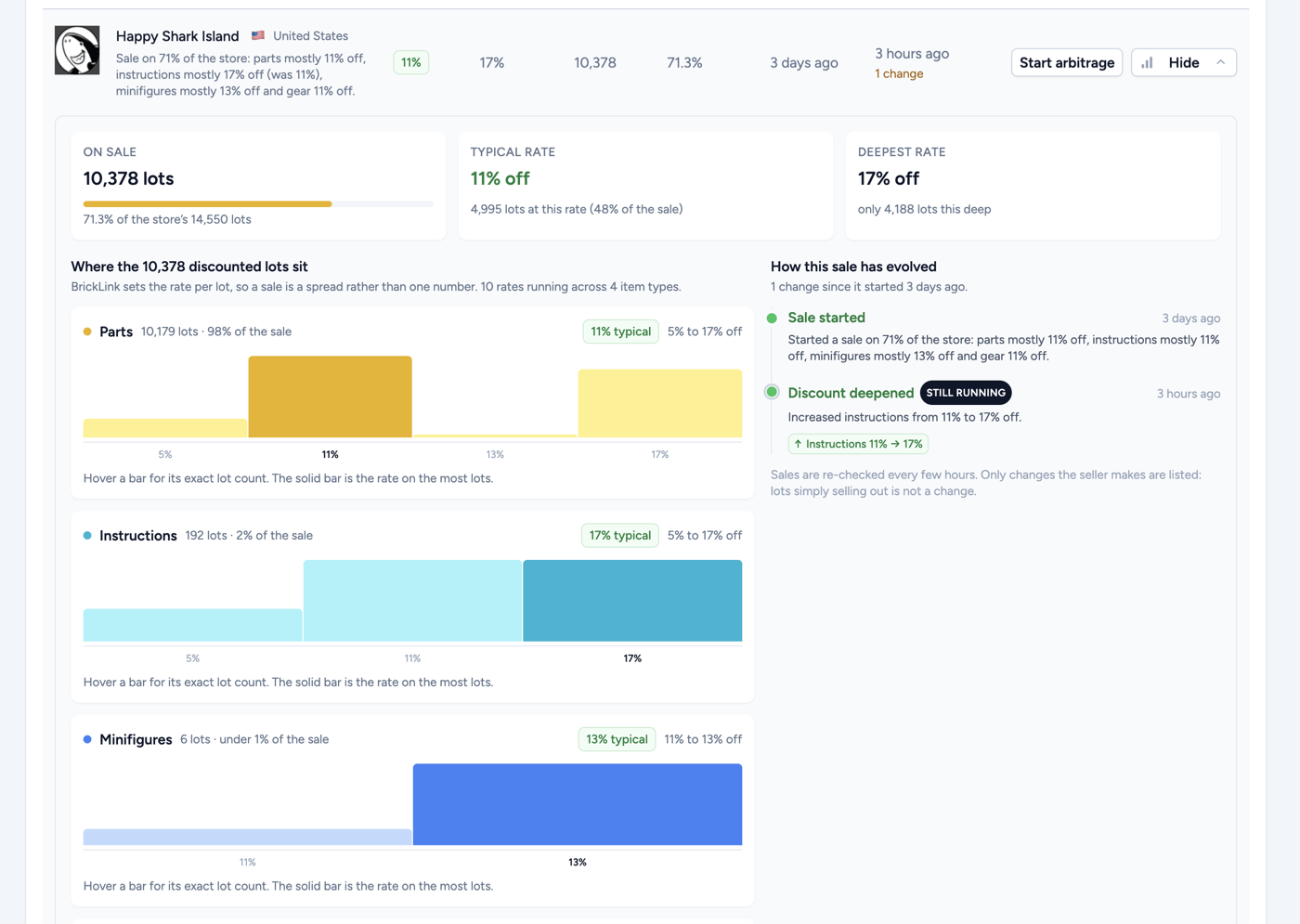
Task: Click the Discount deepened timeline dot
Action: click(772, 392)
